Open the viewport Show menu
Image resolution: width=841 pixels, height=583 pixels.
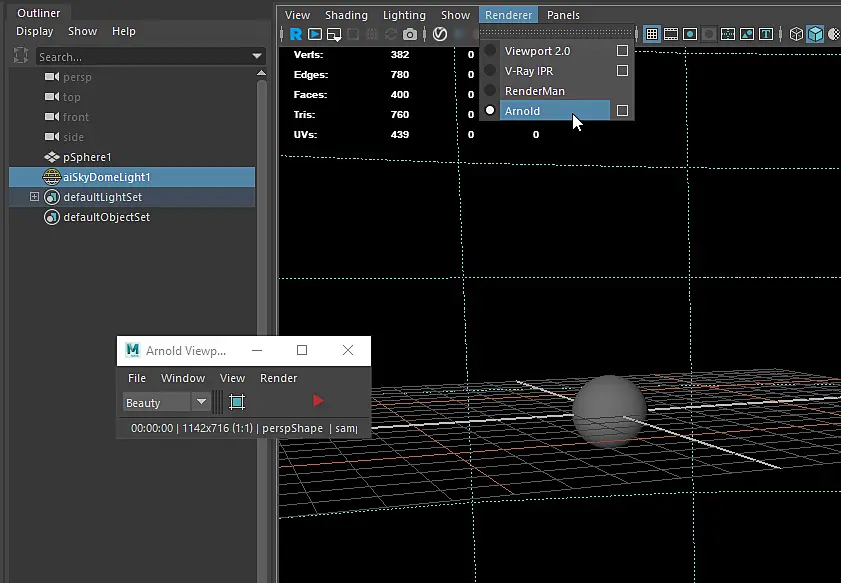tap(455, 15)
